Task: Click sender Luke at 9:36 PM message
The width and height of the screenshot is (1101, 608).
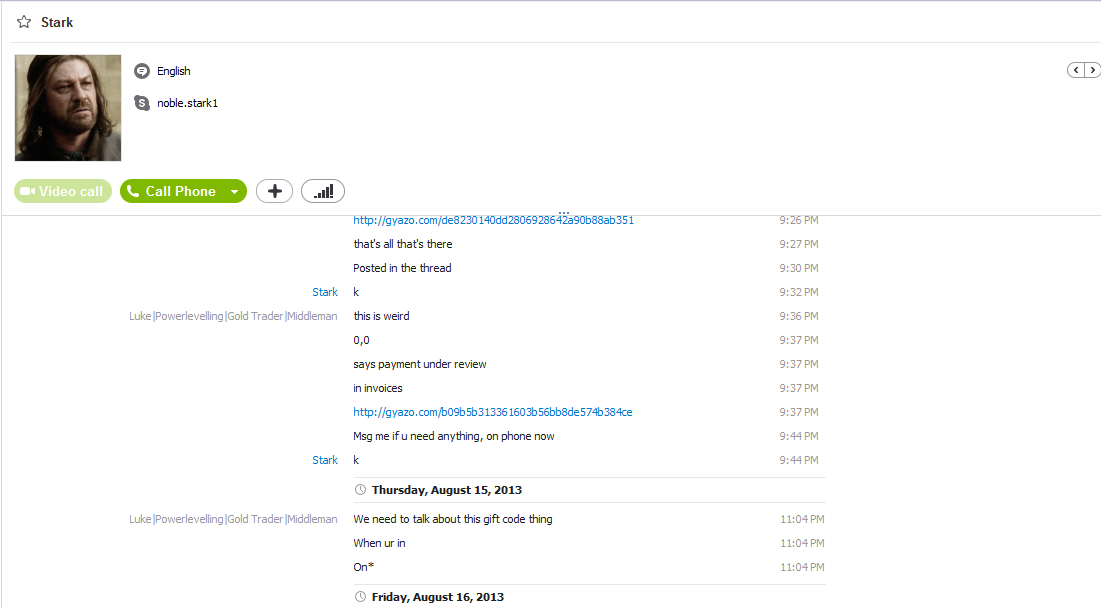Action: 233,316
